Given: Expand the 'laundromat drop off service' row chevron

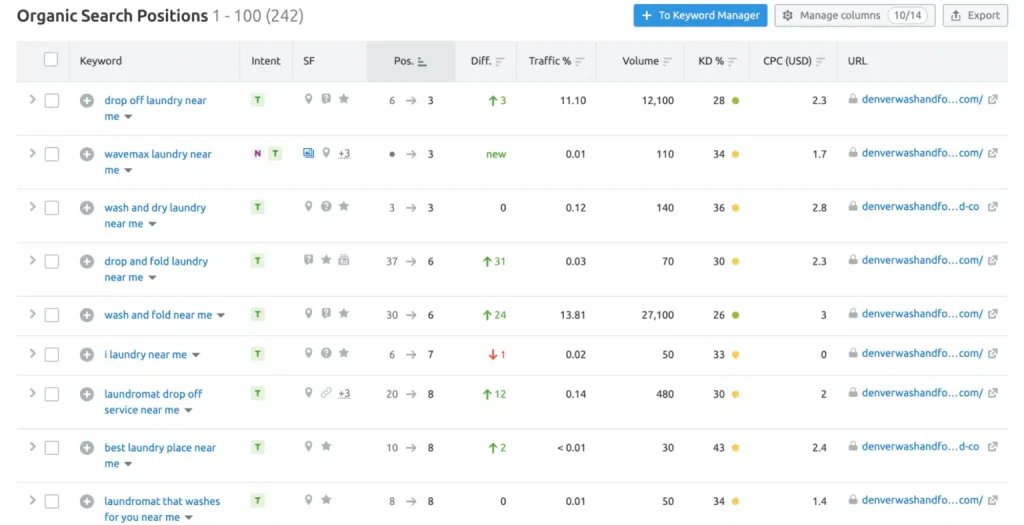Looking at the screenshot, I should [32, 393].
